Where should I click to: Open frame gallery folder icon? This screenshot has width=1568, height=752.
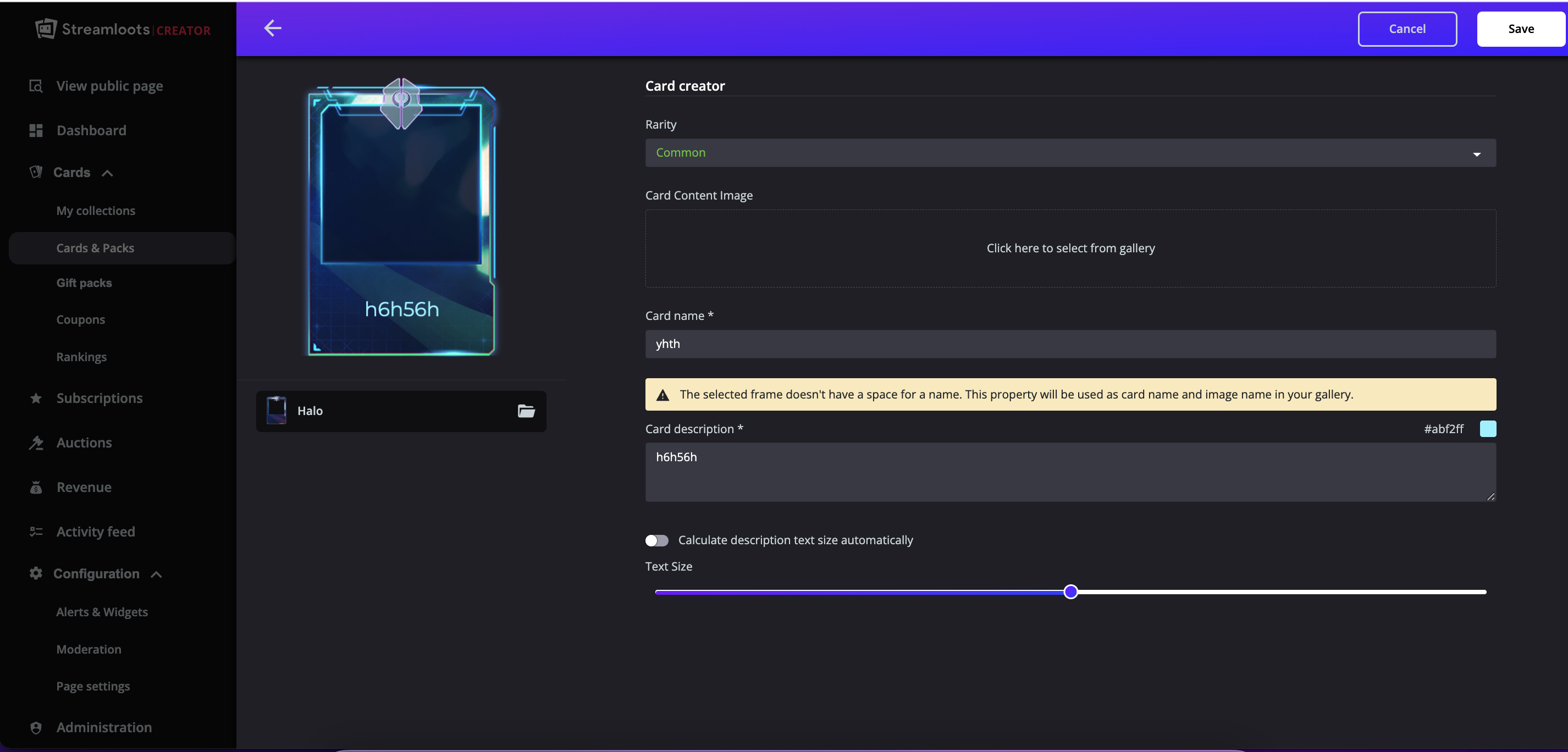tap(526, 411)
